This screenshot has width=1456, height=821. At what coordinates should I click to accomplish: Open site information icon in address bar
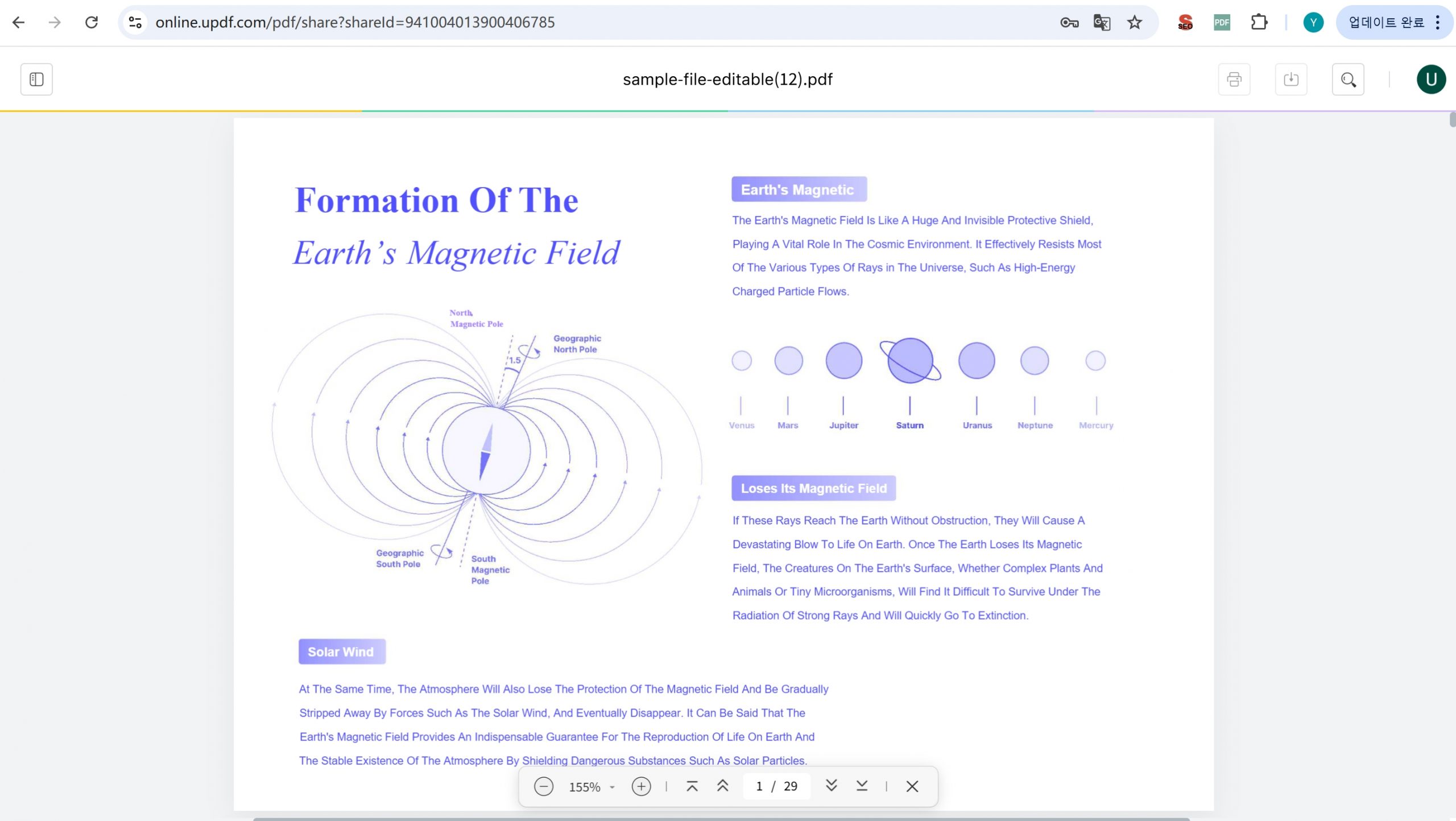tap(135, 22)
